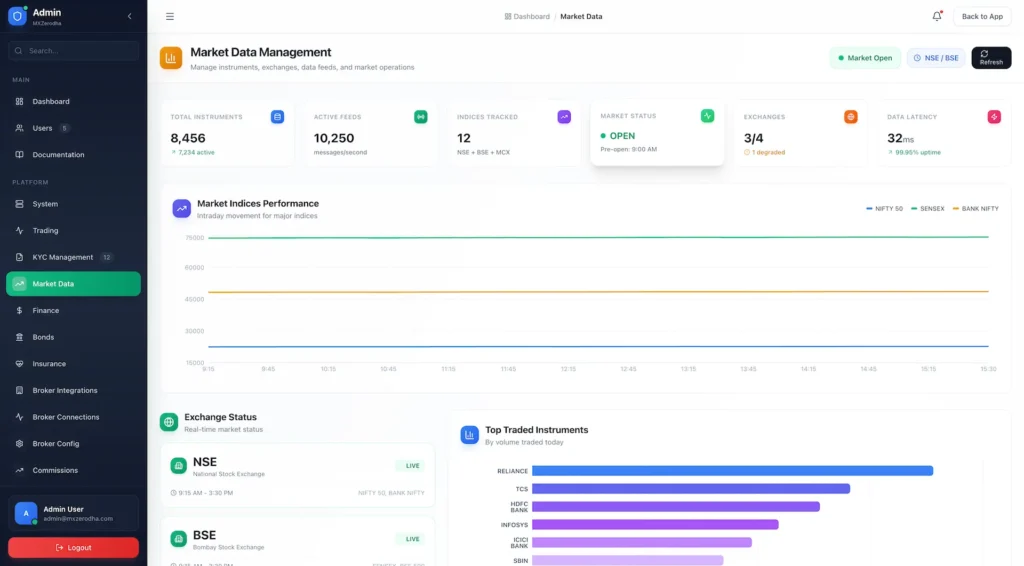Click the 32 ms latency value

click(900, 138)
